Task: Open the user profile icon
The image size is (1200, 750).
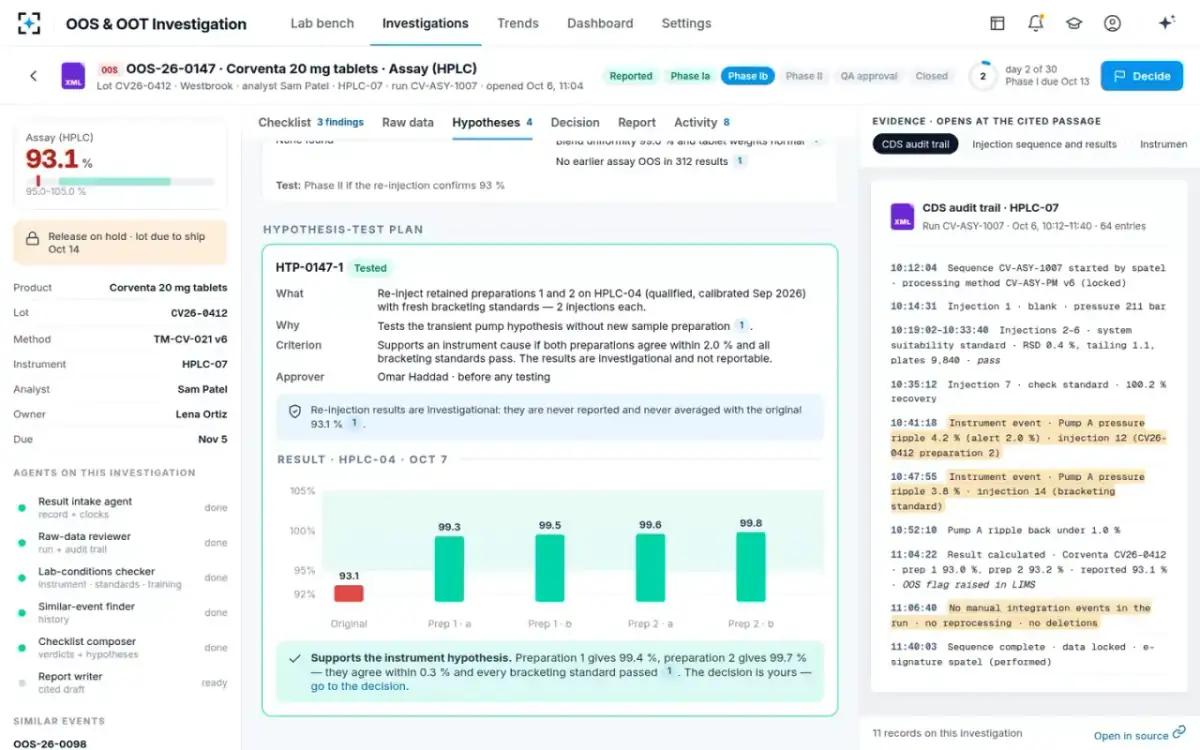Action: [x=1112, y=23]
